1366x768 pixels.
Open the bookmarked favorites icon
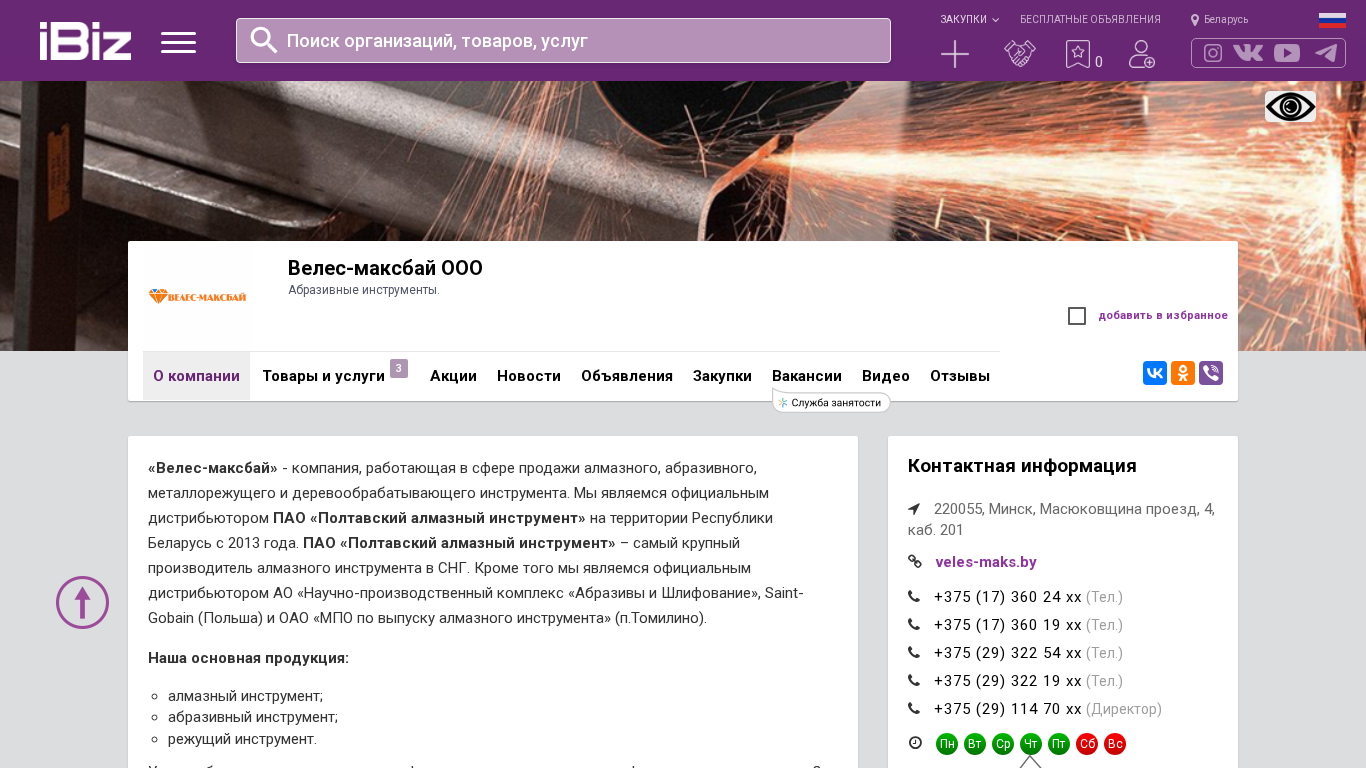point(1078,54)
